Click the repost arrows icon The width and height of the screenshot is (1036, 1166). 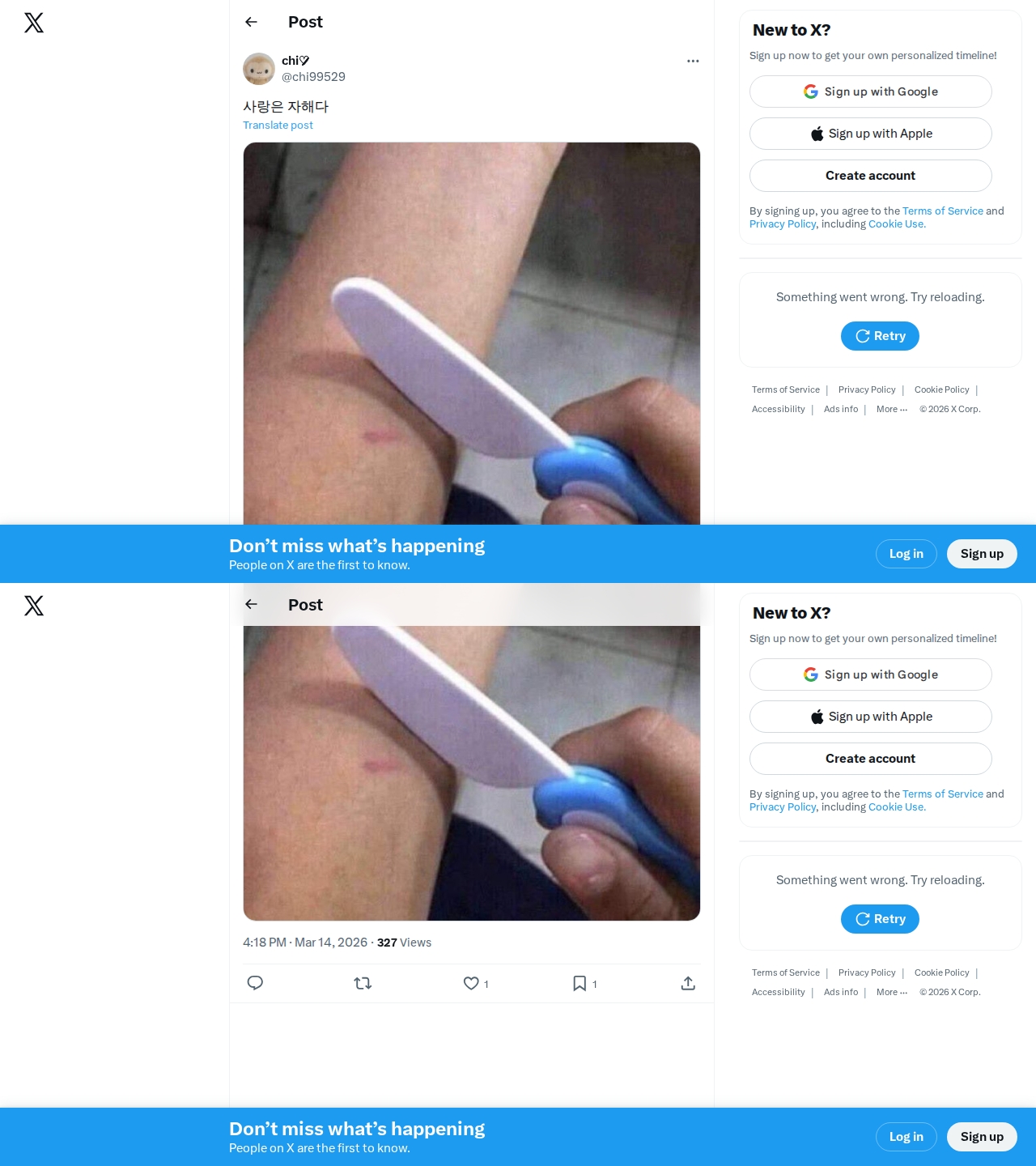(x=363, y=983)
